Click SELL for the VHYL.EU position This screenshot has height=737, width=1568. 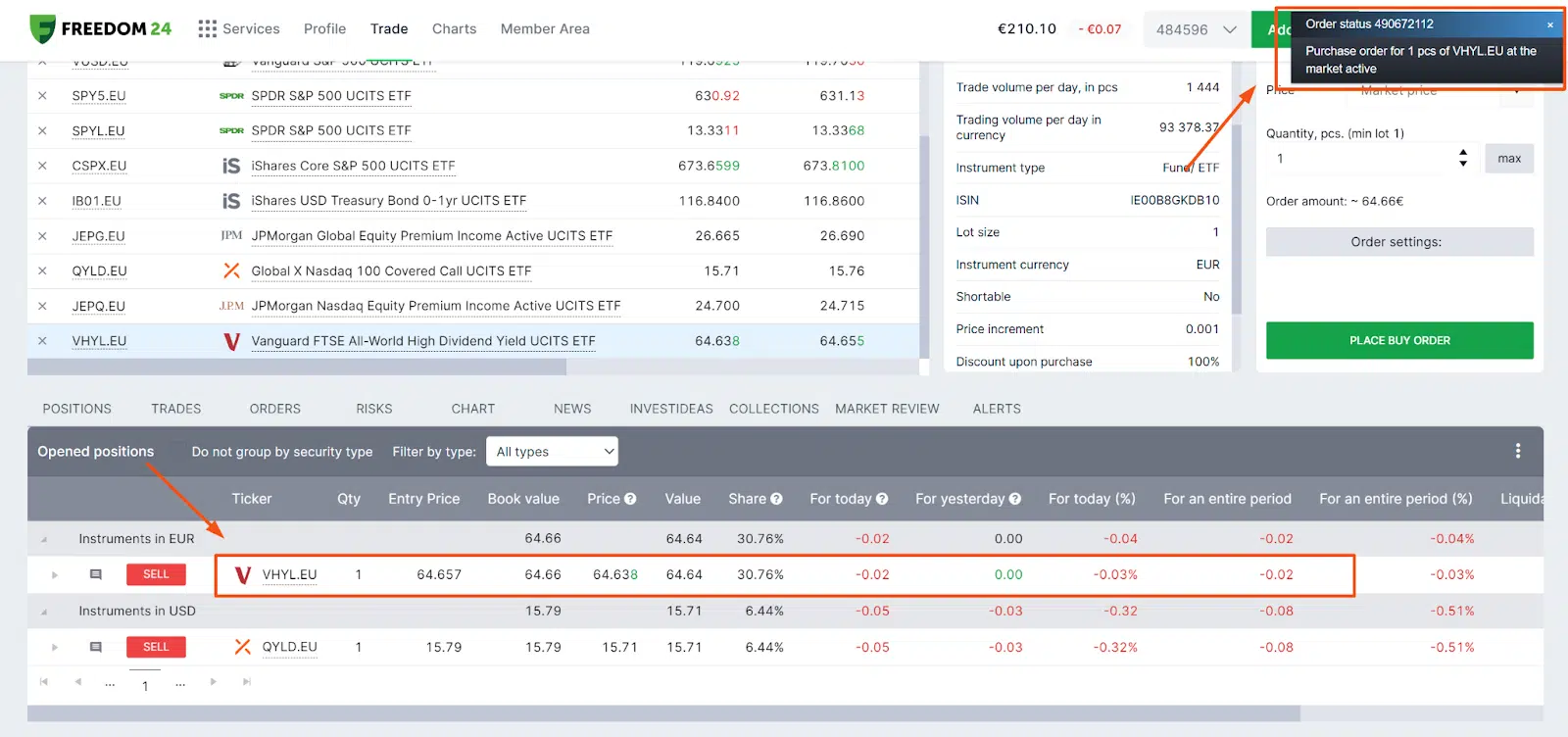[x=156, y=574]
